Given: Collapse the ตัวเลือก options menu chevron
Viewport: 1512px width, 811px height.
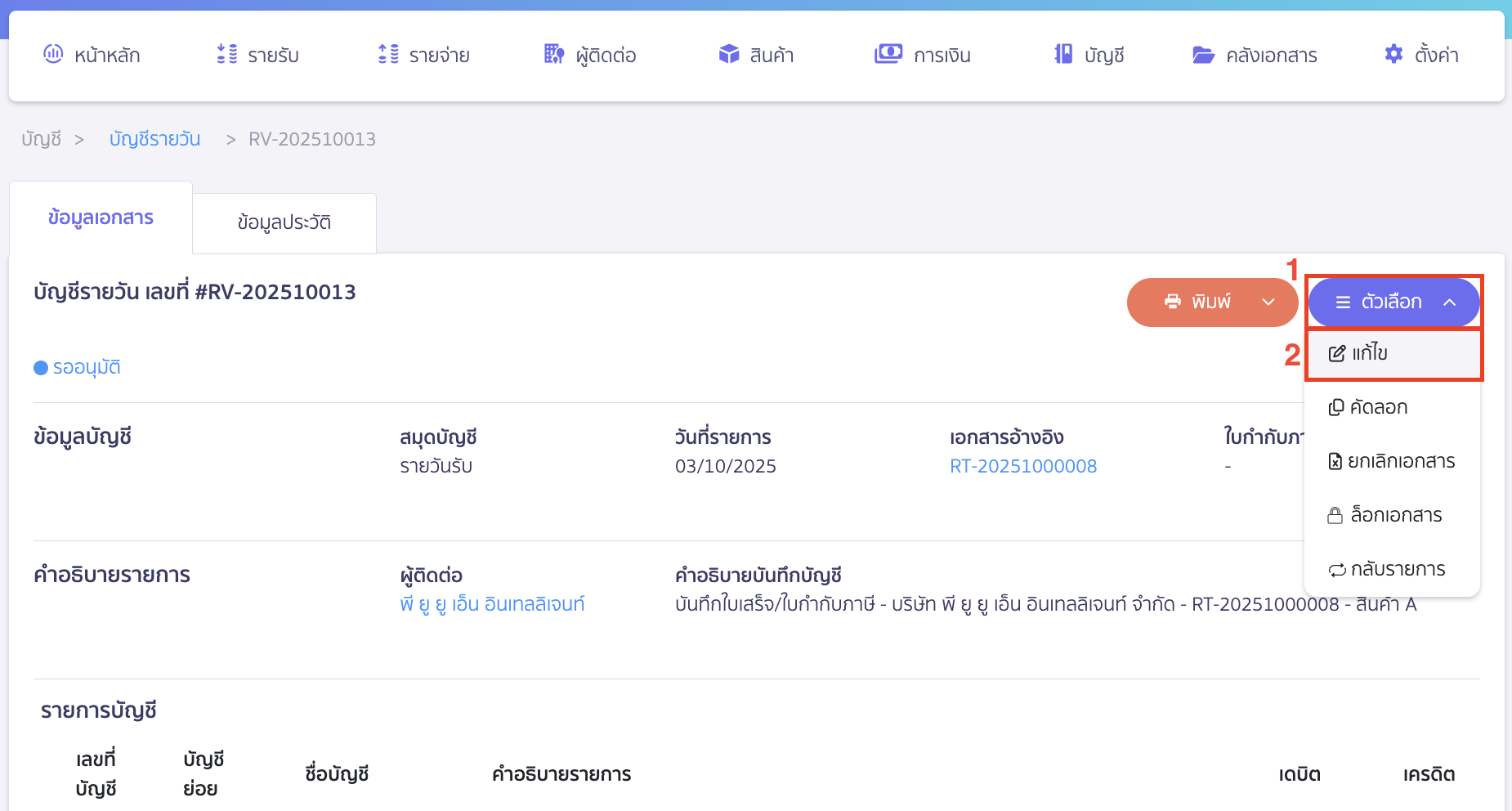Looking at the screenshot, I should click(x=1452, y=302).
